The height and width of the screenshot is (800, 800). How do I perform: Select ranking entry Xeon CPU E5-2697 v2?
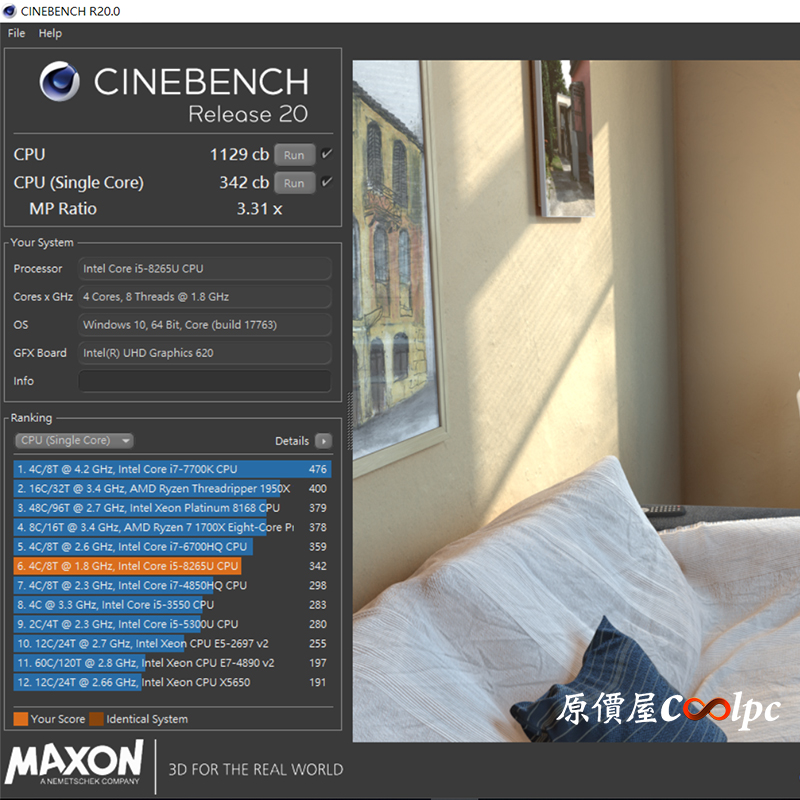(172, 643)
